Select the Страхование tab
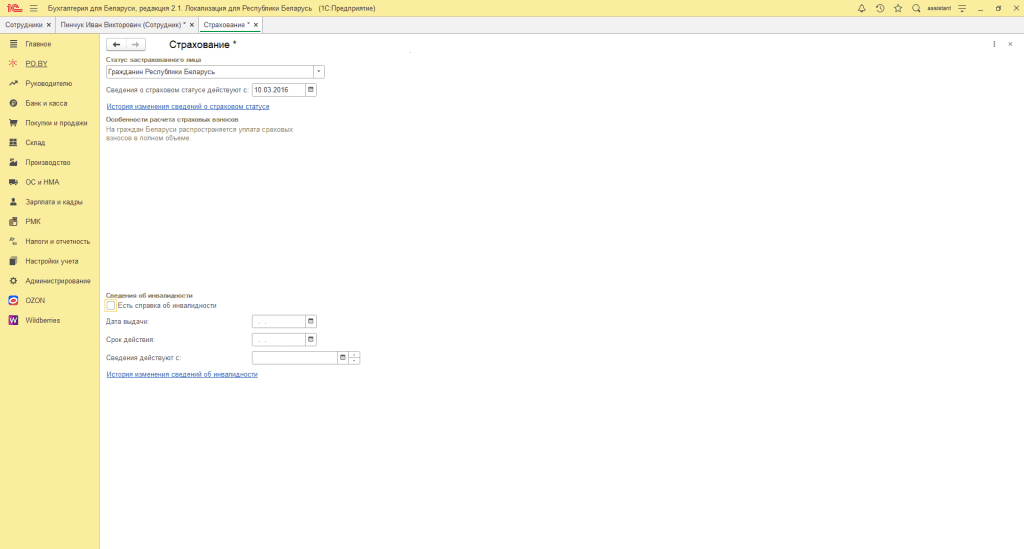1024x549 pixels. pyautogui.click(x=226, y=25)
